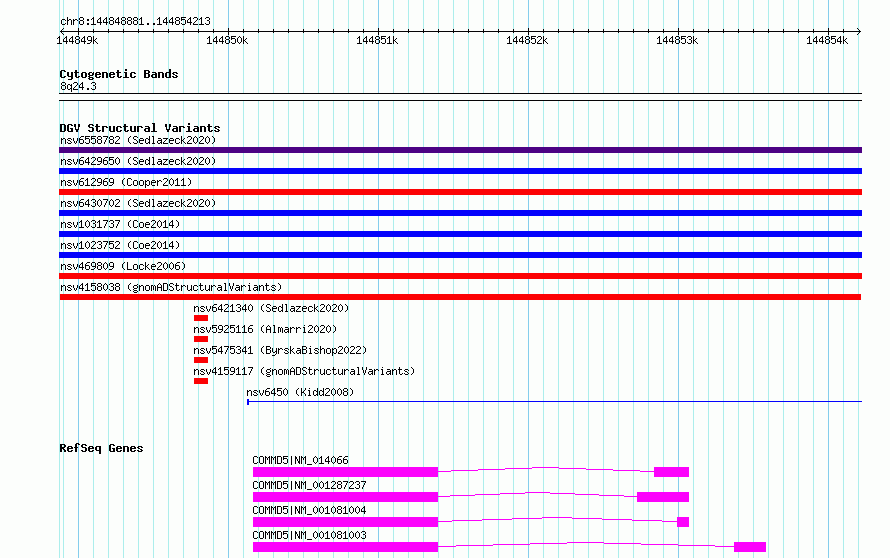Open COMMD5|NM_014066 transcript label
The image size is (890, 558).
(300, 460)
